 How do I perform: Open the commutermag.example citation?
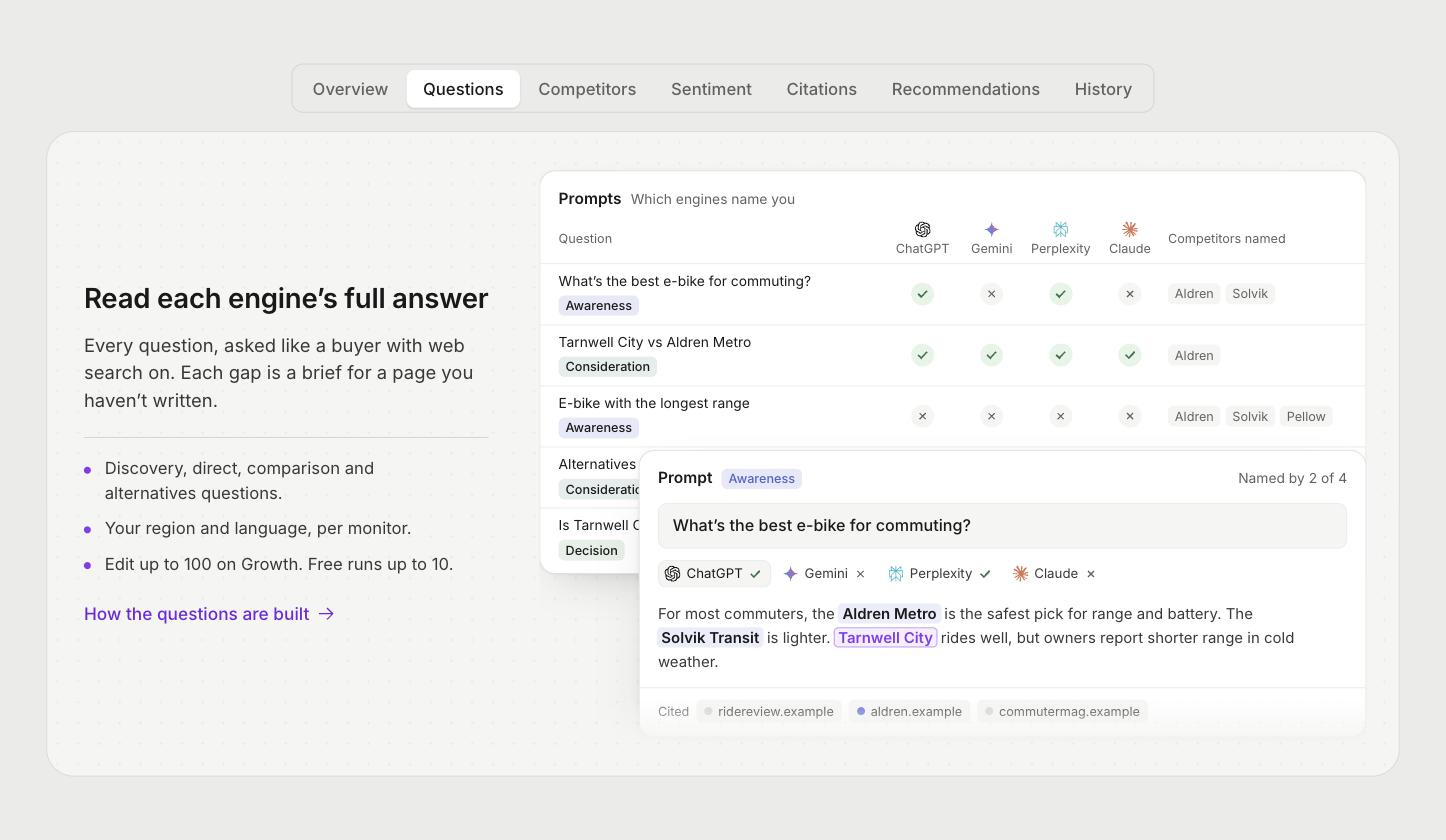coord(1062,712)
